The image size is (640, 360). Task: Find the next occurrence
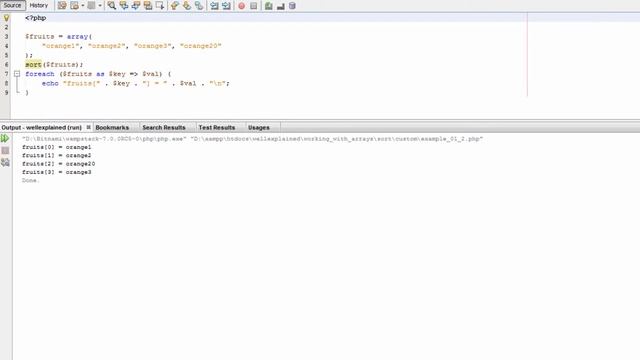point(136,6)
